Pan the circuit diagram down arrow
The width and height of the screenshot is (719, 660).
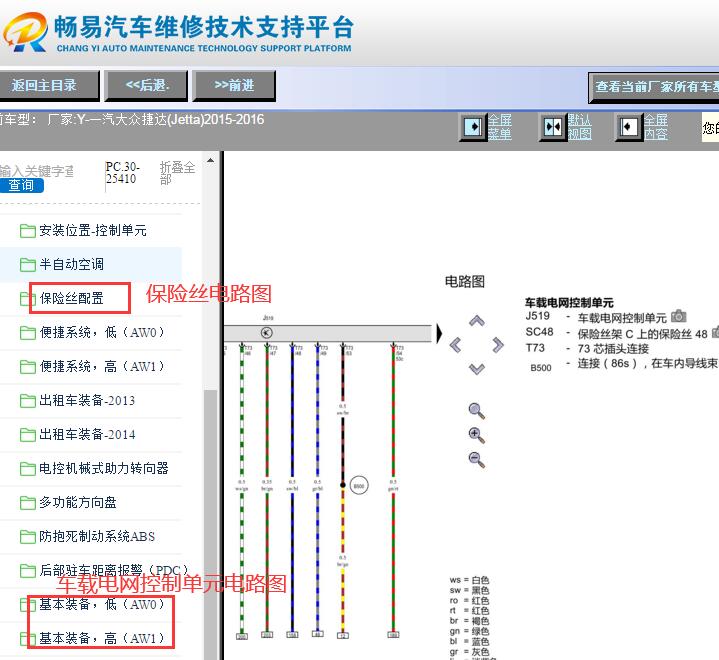coord(477,369)
